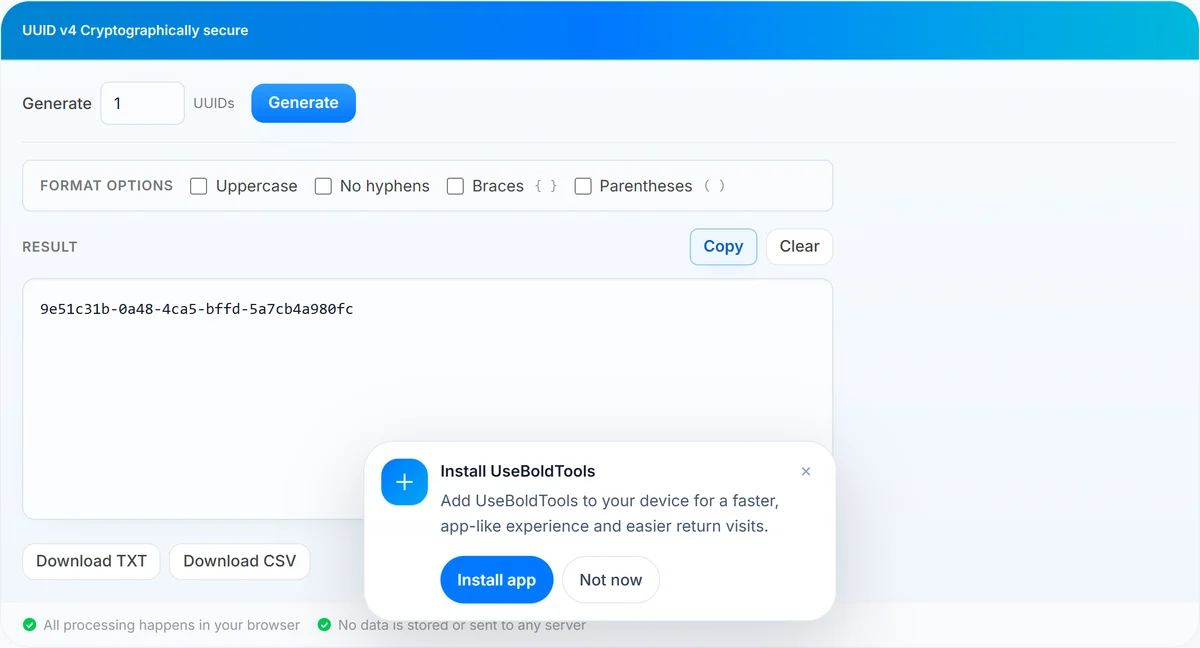Click the plus icon in install popup
The width and height of the screenshot is (1200, 648).
[x=404, y=482]
